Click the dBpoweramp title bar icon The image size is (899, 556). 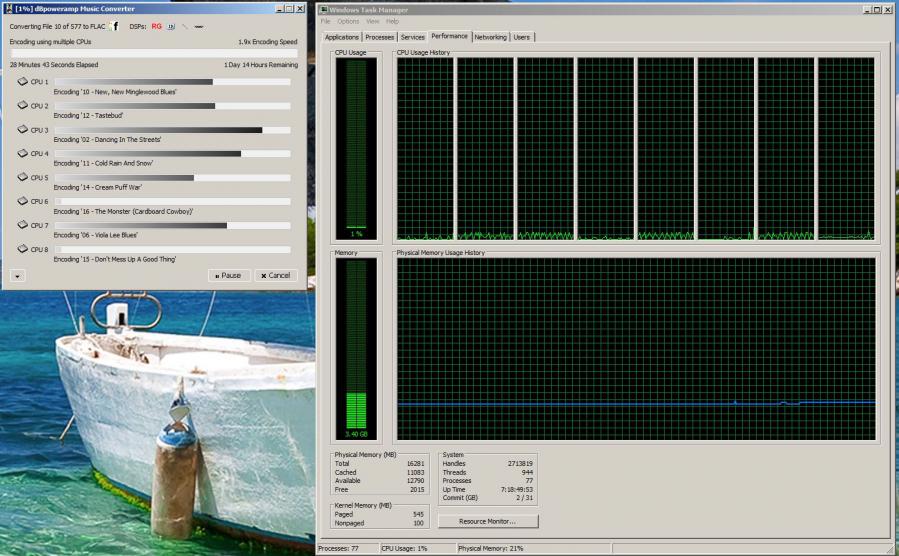pos(8,8)
